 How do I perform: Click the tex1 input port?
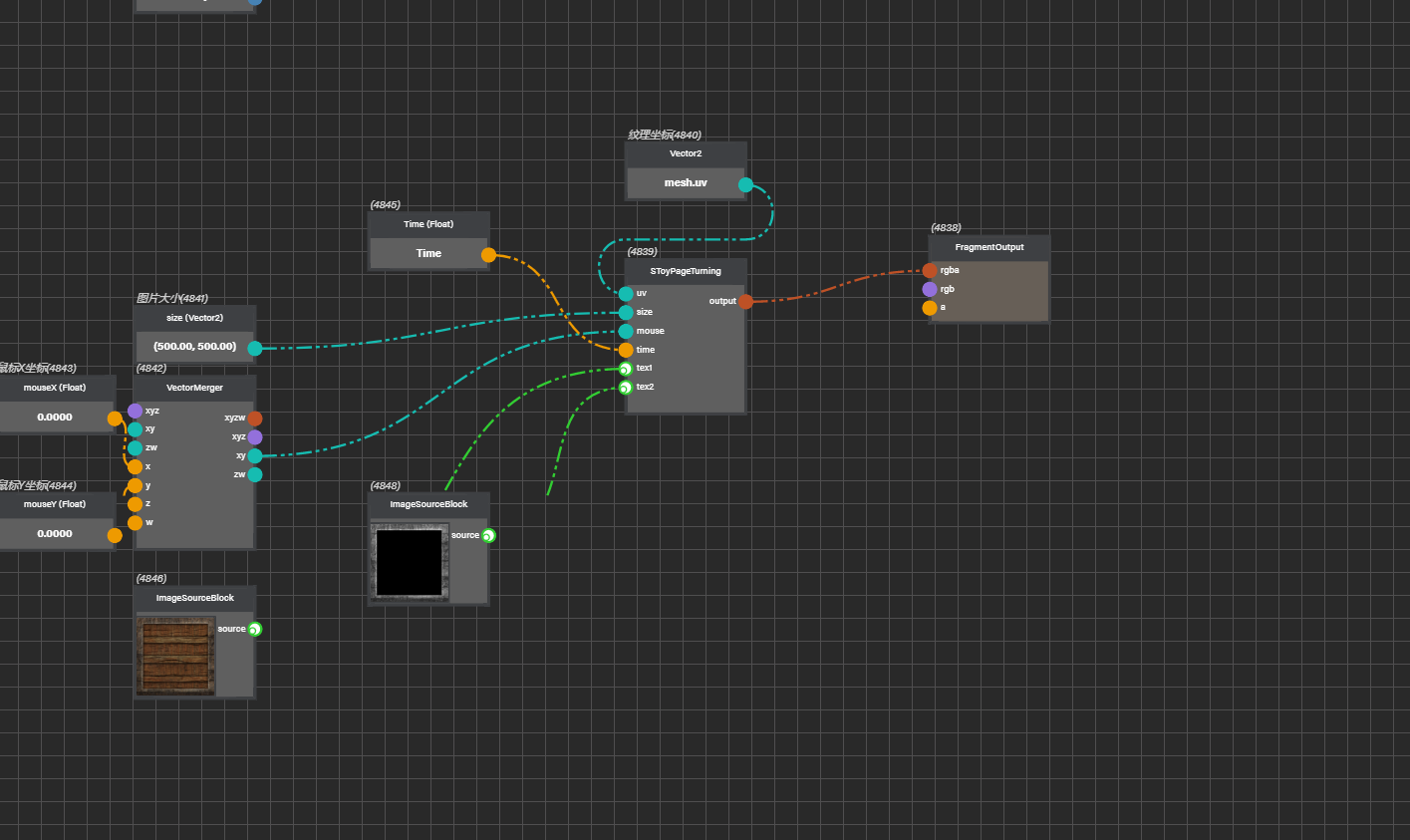coord(626,369)
